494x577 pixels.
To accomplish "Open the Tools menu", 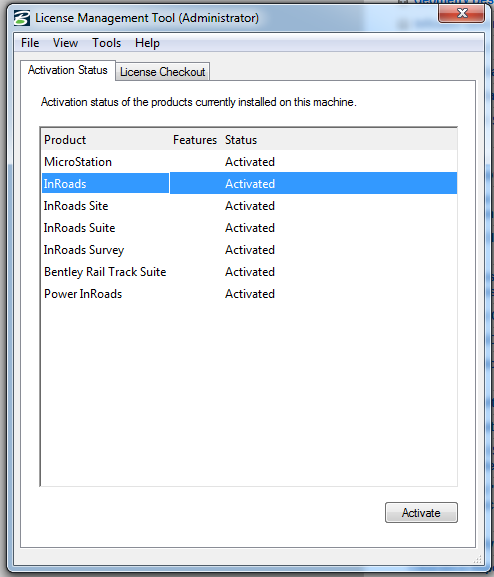I will pyautogui.click(x=106, y=43).
